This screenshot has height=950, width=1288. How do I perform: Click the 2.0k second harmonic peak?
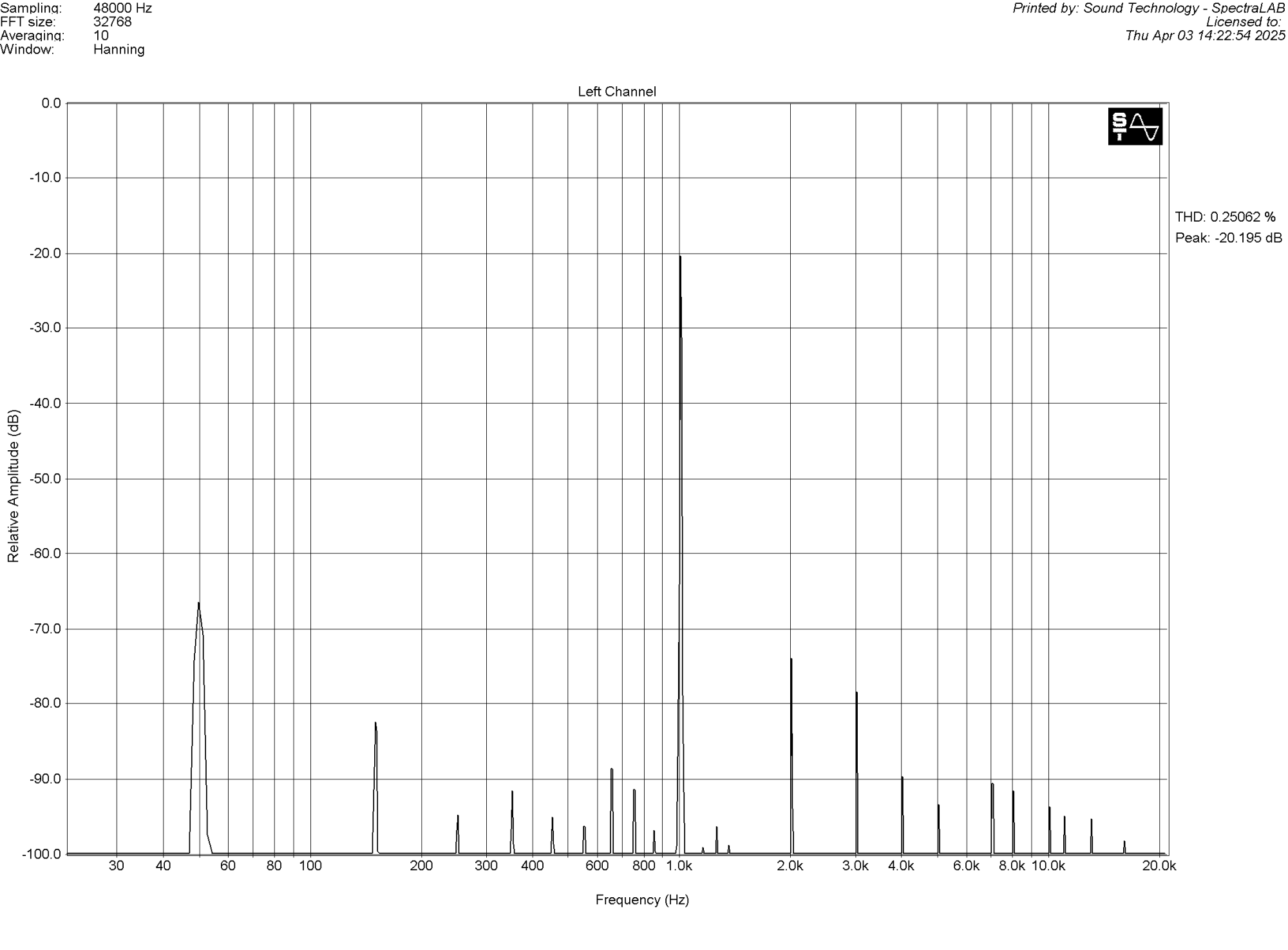pos(791,660)
